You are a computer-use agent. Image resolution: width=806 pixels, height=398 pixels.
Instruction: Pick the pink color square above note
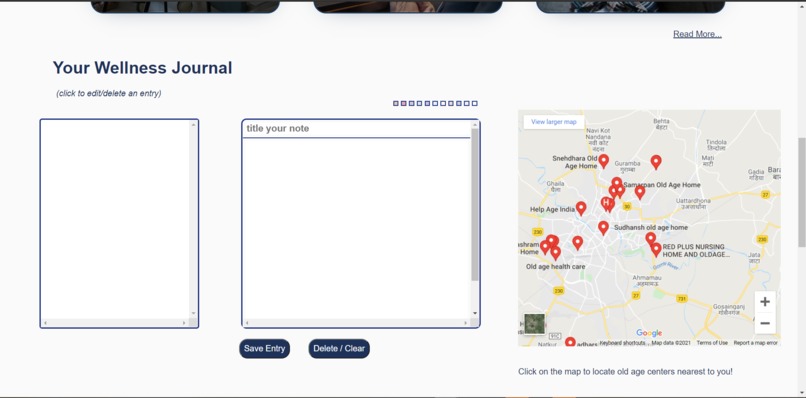pyautogui.click(x=404, y=103)
